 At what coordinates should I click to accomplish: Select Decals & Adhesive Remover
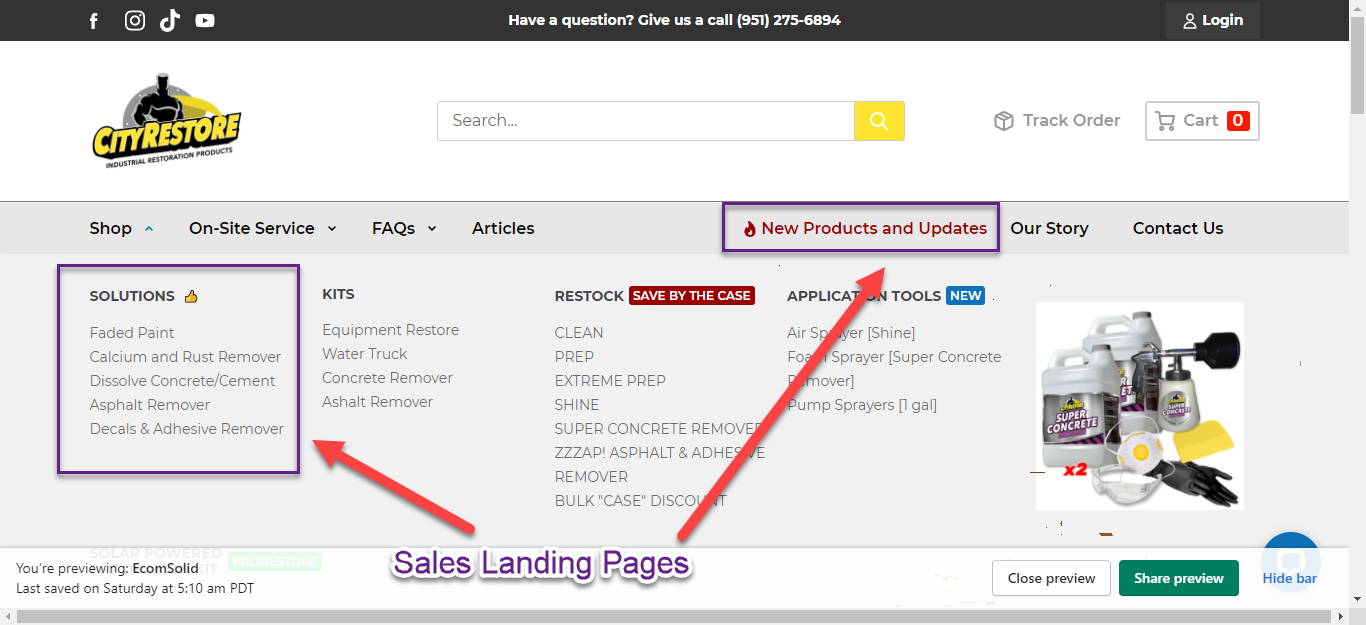[x=187, y=429]
